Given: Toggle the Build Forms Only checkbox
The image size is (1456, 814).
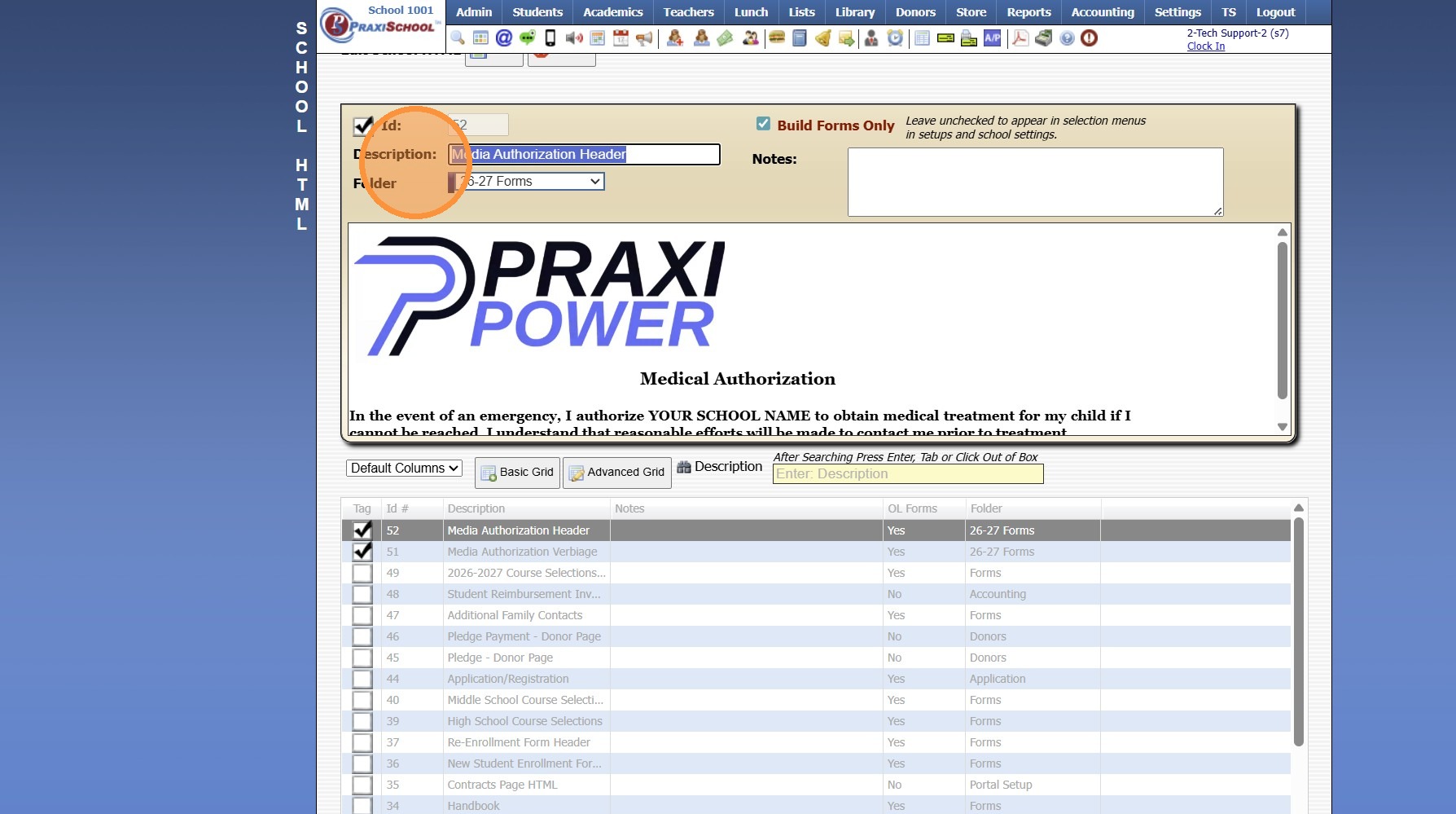Looking at the screenshot, I should tap(763, 124).
